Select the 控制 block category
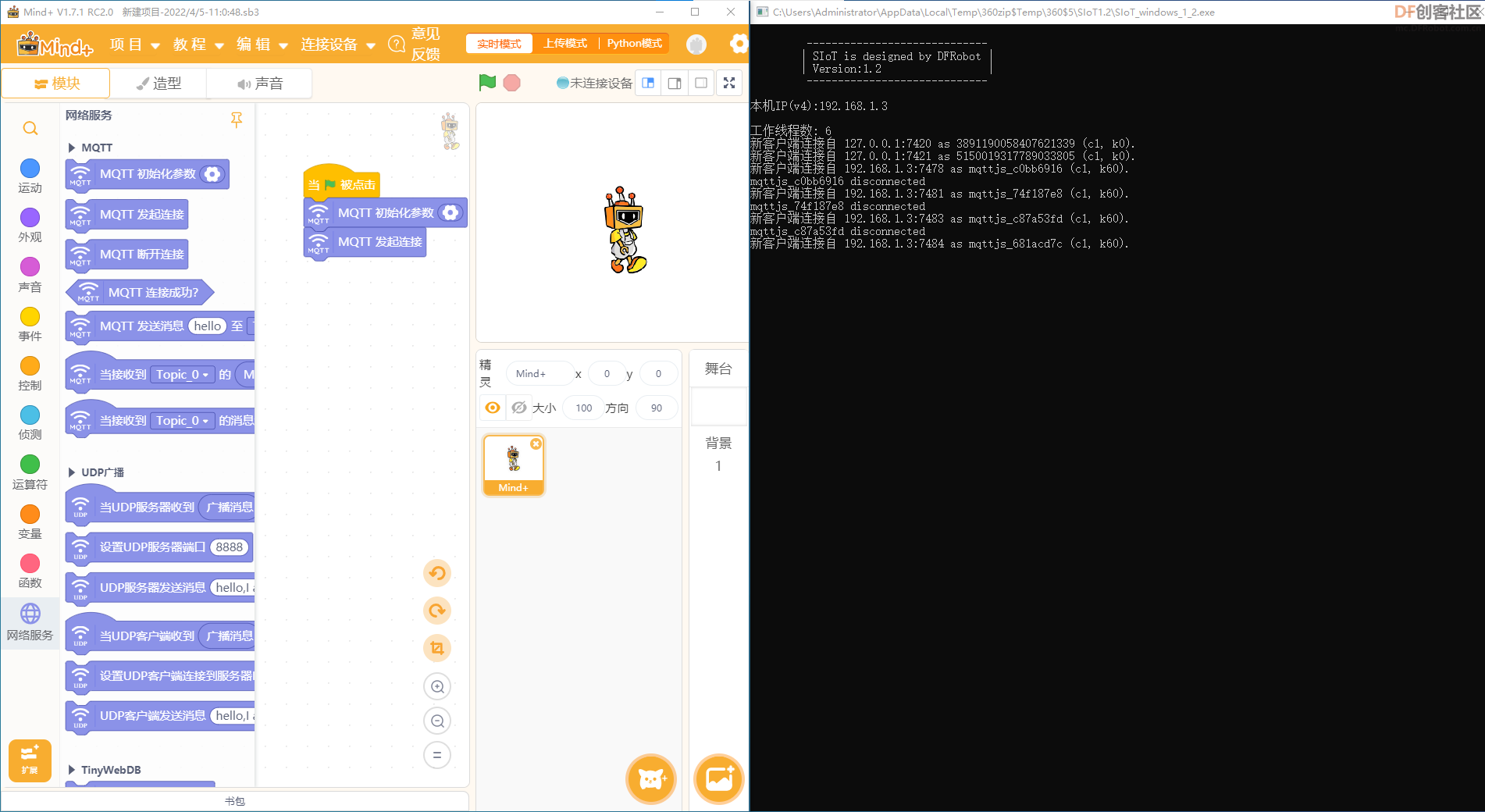Screen dimensions: 1485x812 tap(30, 374)
